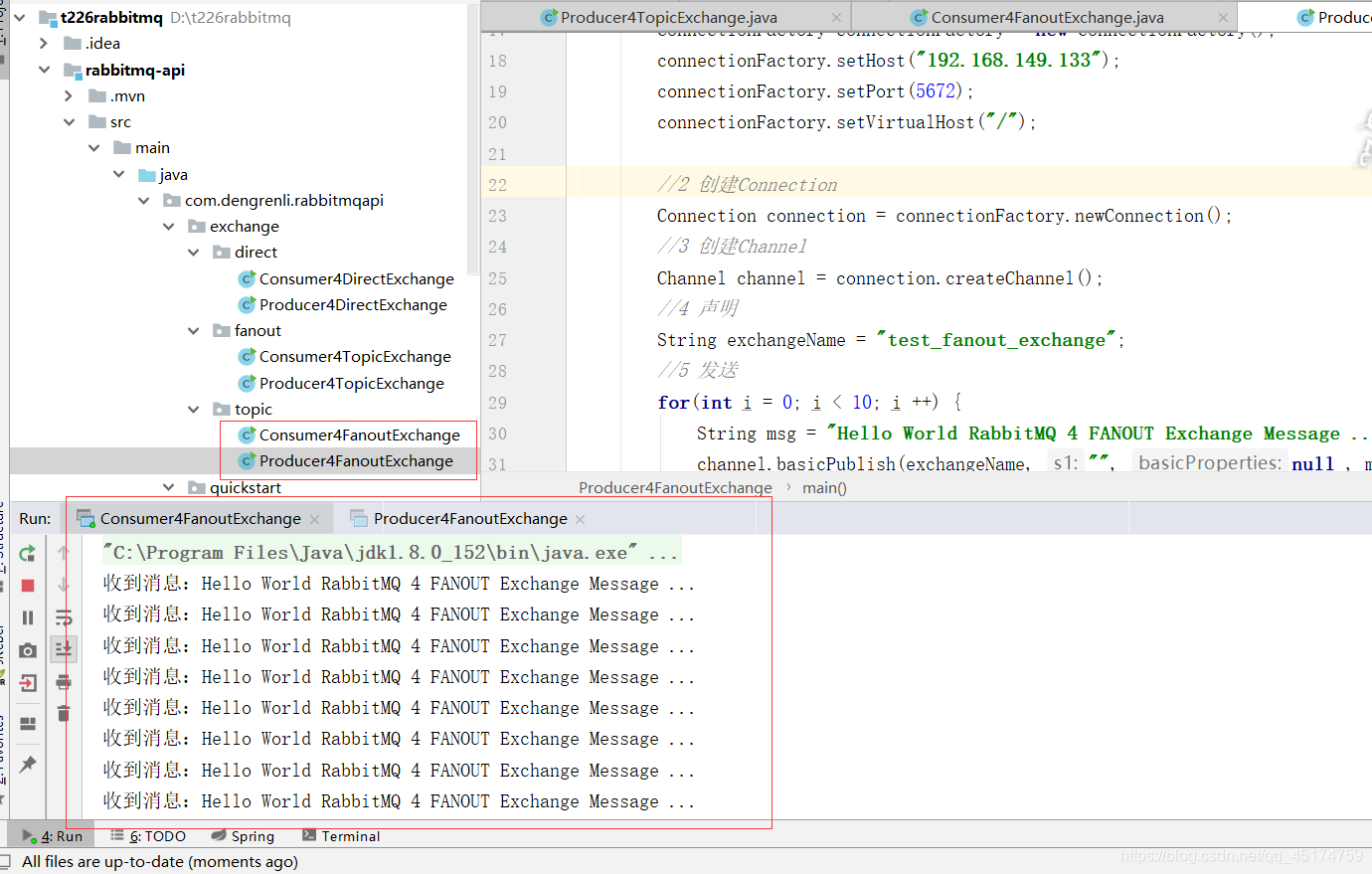Collapse the exchange package
The width and height of the screenshot is (1372, 874).
[168, 226]
